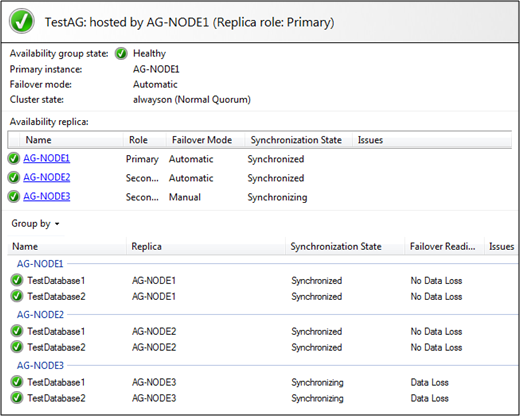Collapse the AG-NODE3 database group header
520x416 pixels.
40,365
